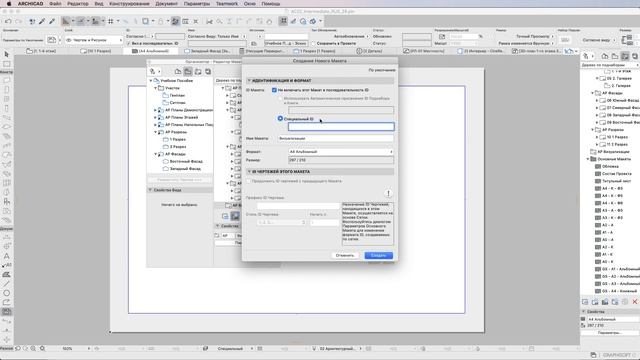The image size is (640, 360).
Task: Select the 'Специальный ID' radio button
Action: point(280,118)
